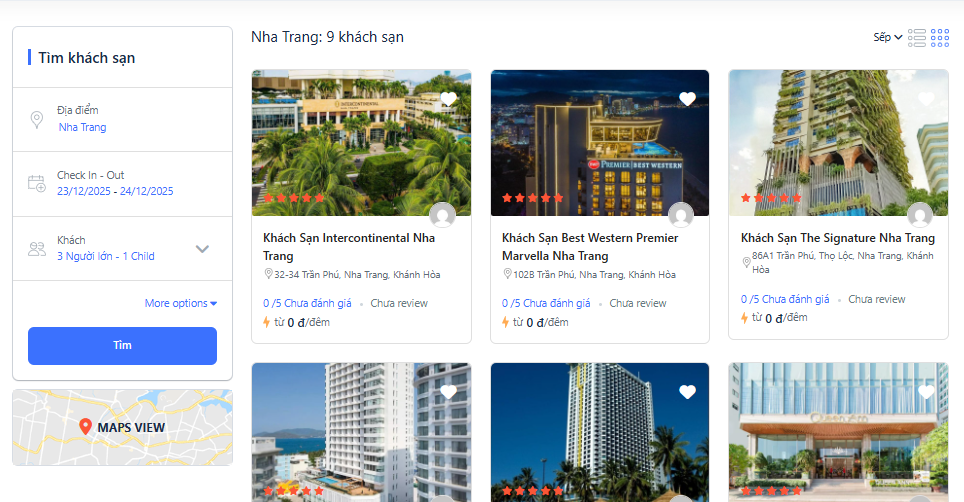Screen dimensions: 964x502
Task: Click the calendar icon next to Check In - Out
Action: 37,184
